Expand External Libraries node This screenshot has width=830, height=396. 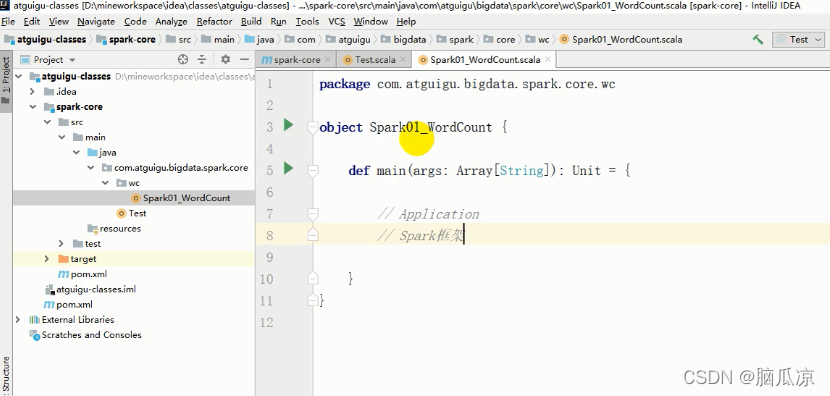(18, 320)
